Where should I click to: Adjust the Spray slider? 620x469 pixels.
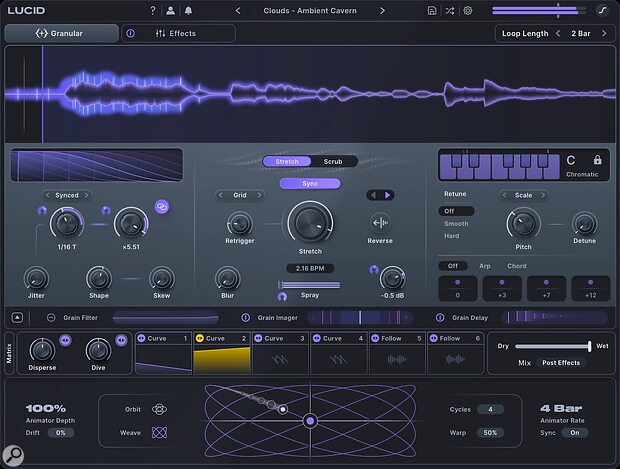[309, 285]
